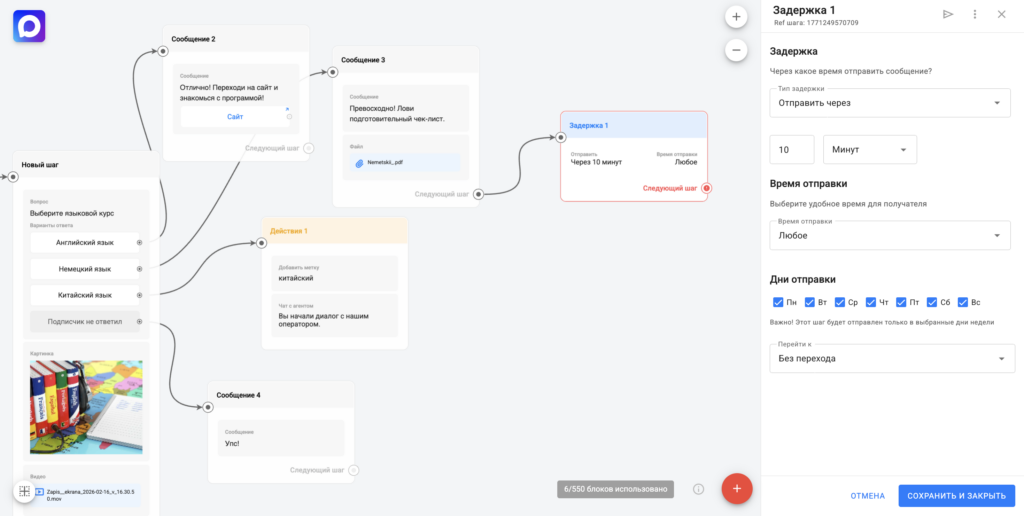Click the test run play icon

pyautogui.click(x=948, y=14)
